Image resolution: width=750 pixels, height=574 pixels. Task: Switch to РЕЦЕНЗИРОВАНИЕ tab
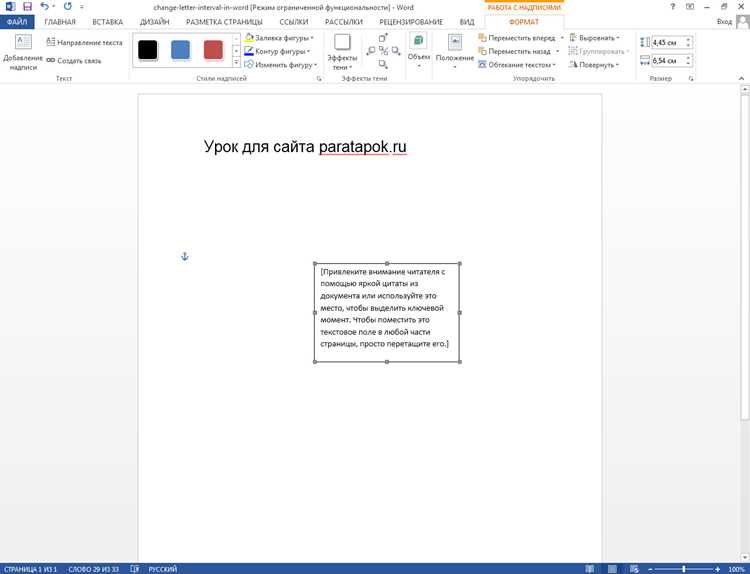coord(411,22)
